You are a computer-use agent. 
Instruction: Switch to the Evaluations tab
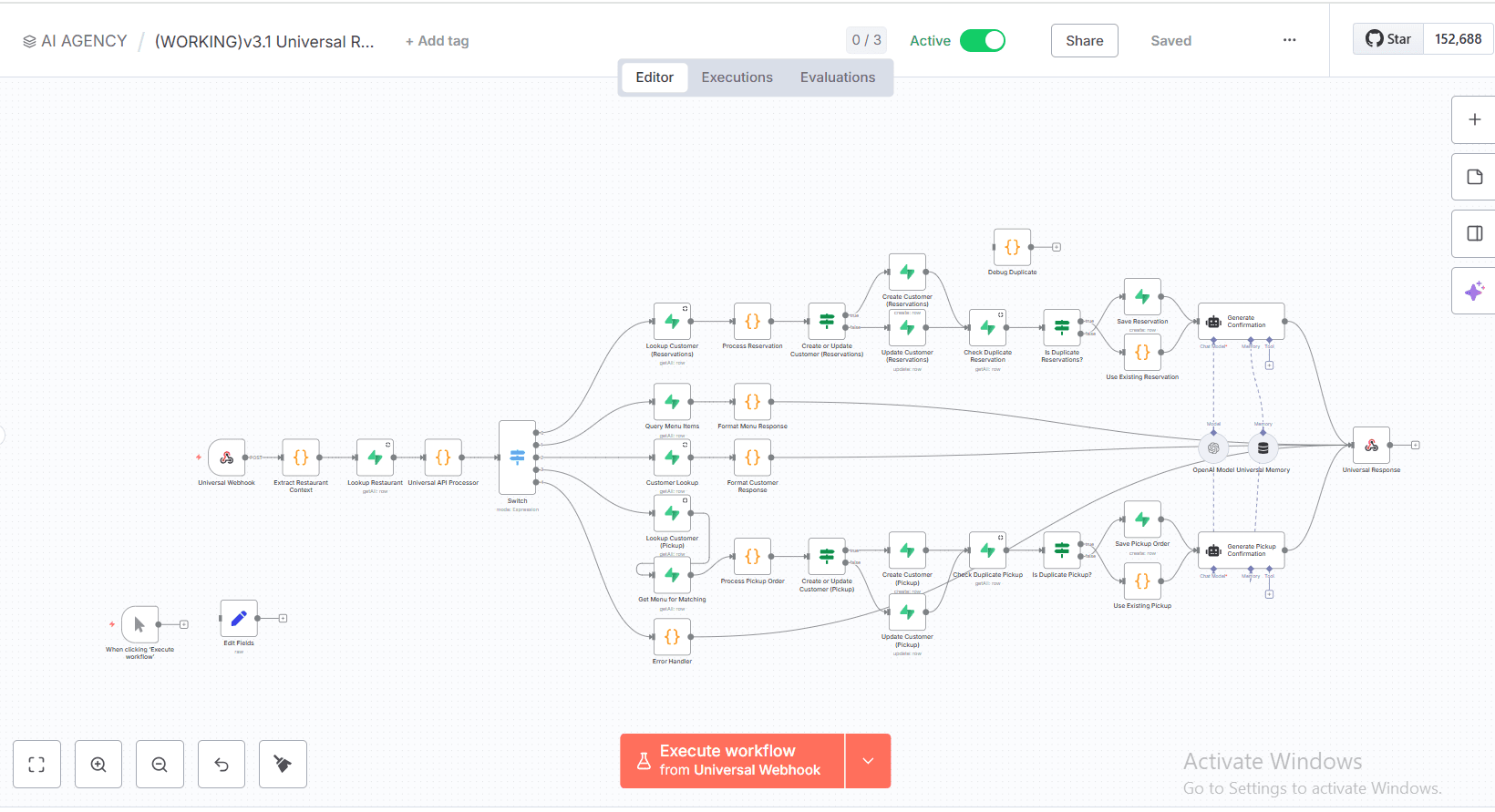[838, 77]
